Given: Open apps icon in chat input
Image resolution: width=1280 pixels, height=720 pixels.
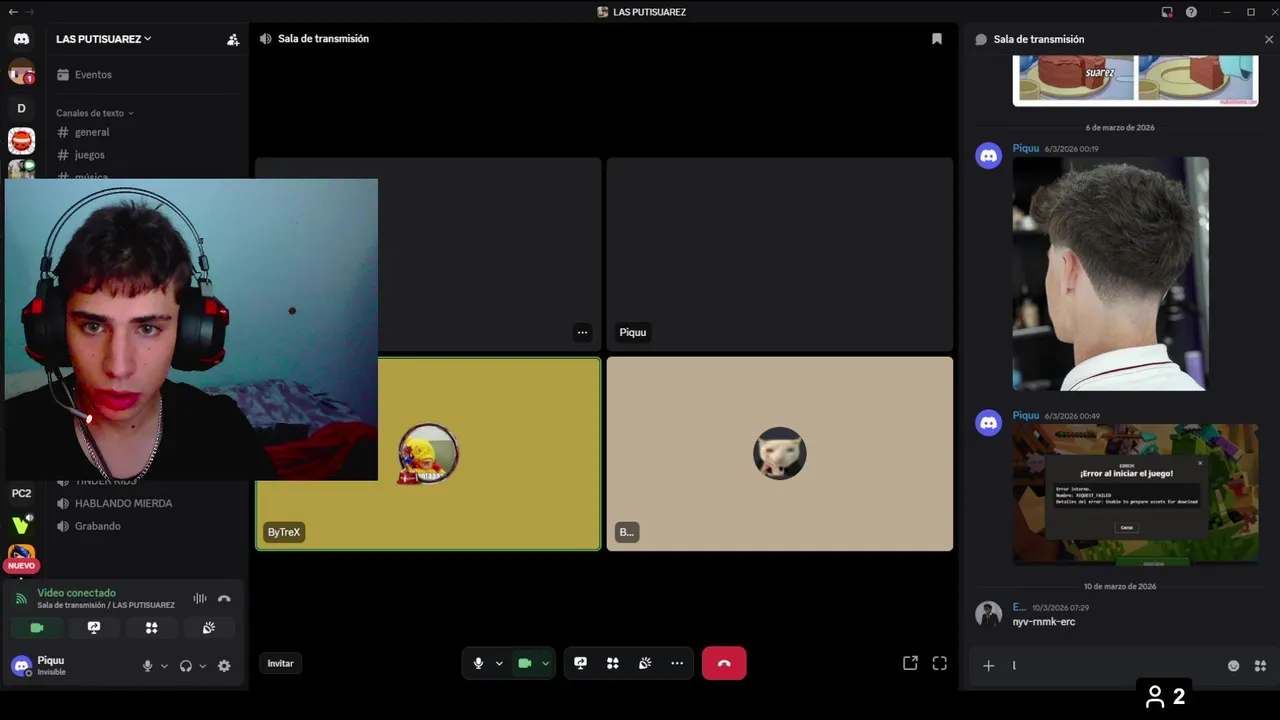Looking at the screenshot, I should [1260, 666].
